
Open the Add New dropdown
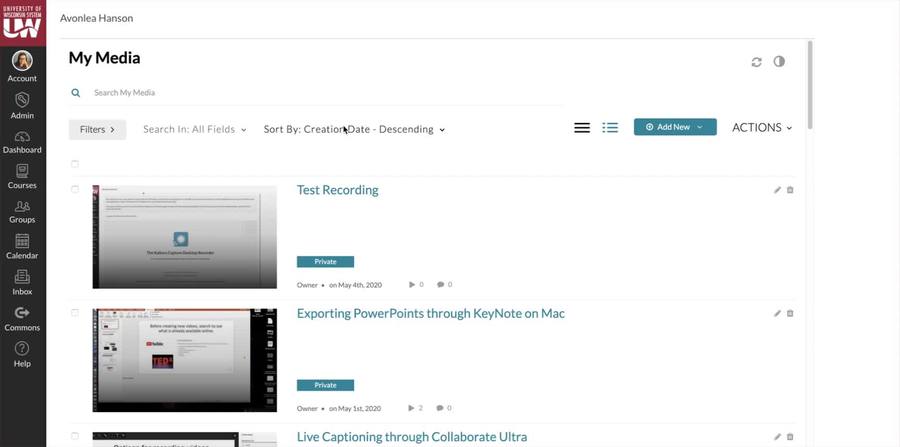click(x=675, y=127)
